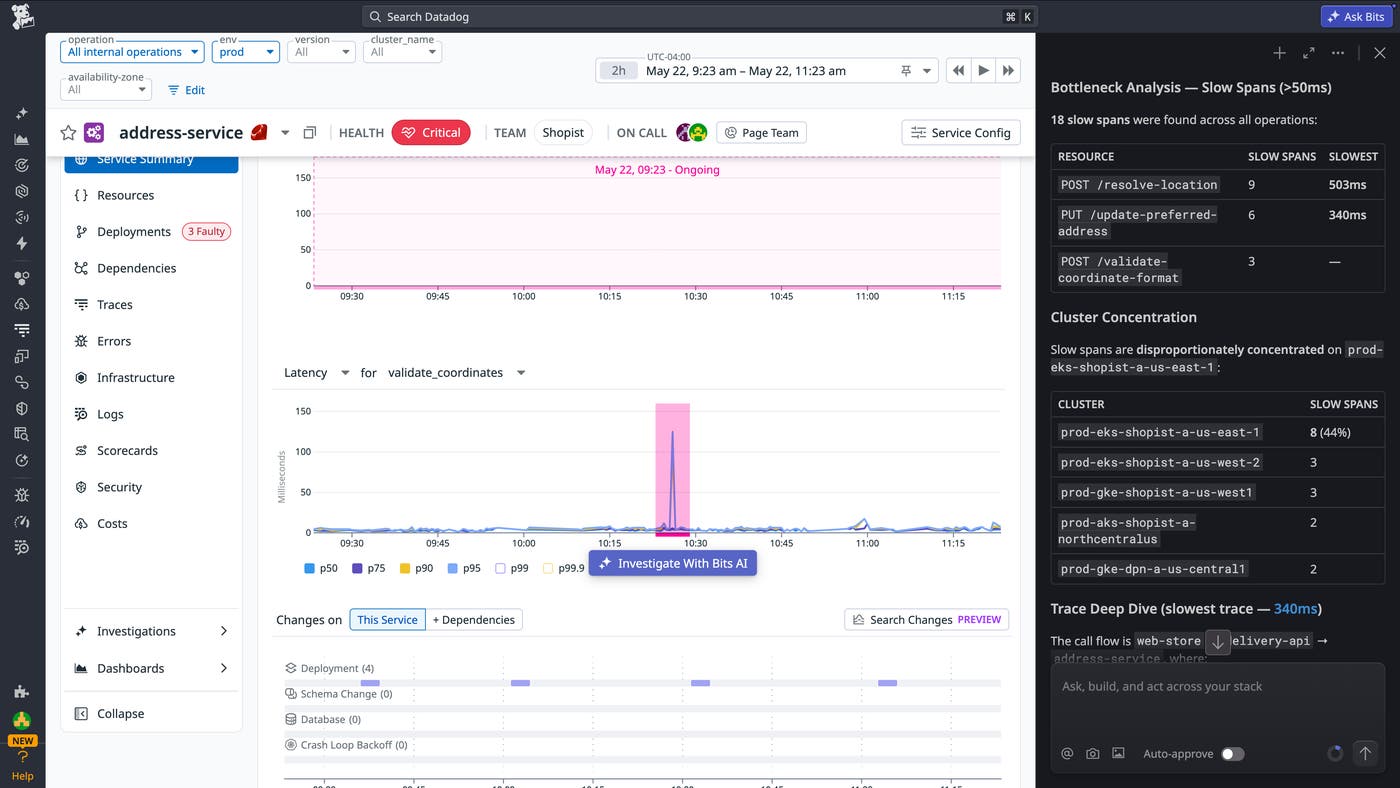1400x788 pixels.
Task: Toggle the p90 latency series
Action: (416, 568)
